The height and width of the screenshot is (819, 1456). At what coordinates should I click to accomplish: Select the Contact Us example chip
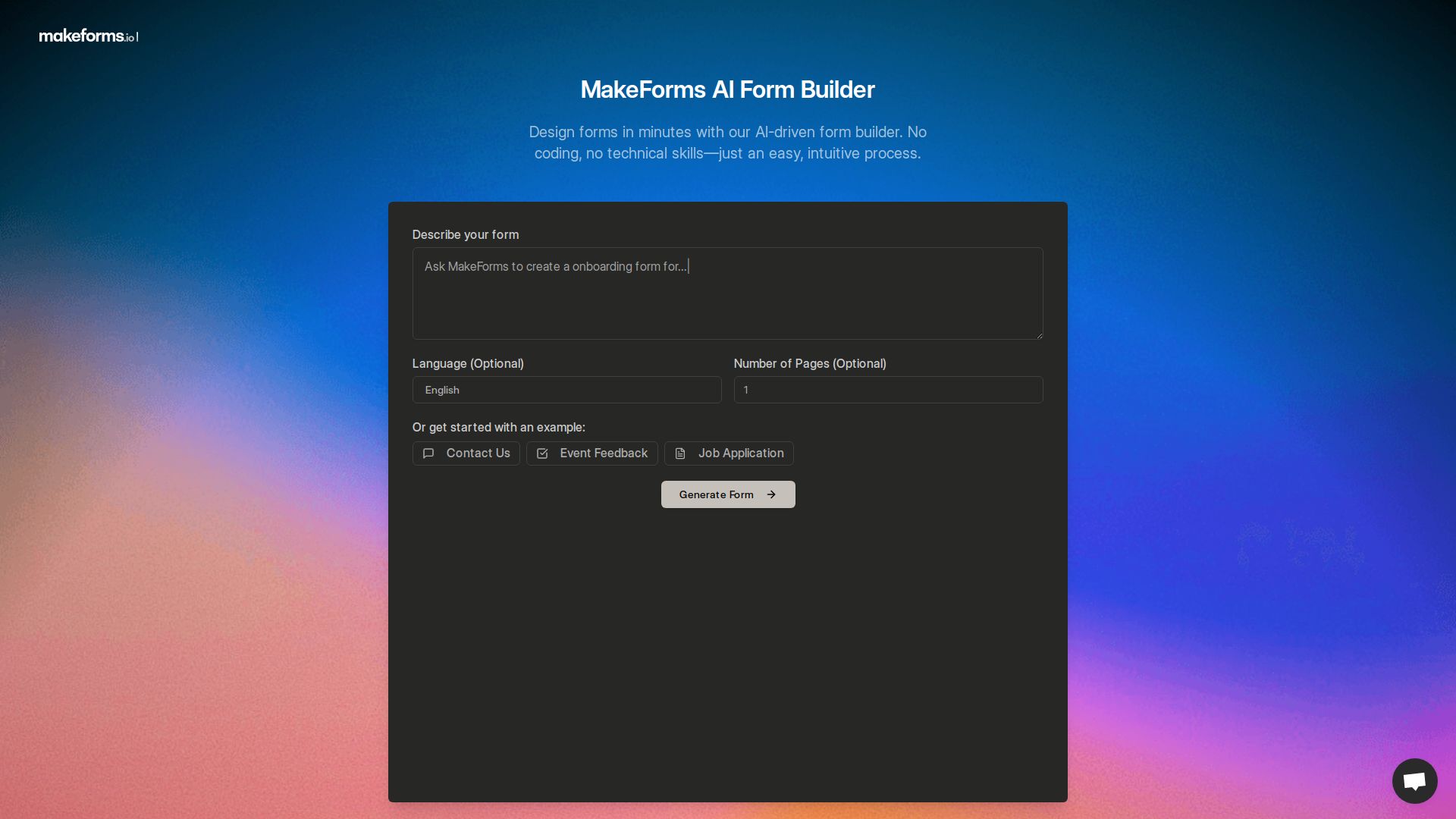click(466, 453)
